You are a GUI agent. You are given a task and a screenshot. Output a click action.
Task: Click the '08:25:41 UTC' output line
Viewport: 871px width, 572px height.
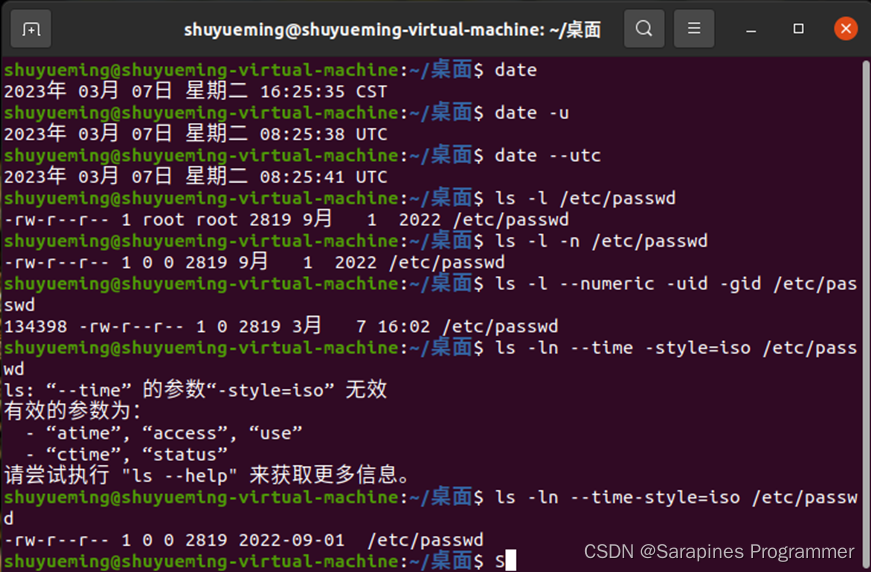click(x=196, y=177)
